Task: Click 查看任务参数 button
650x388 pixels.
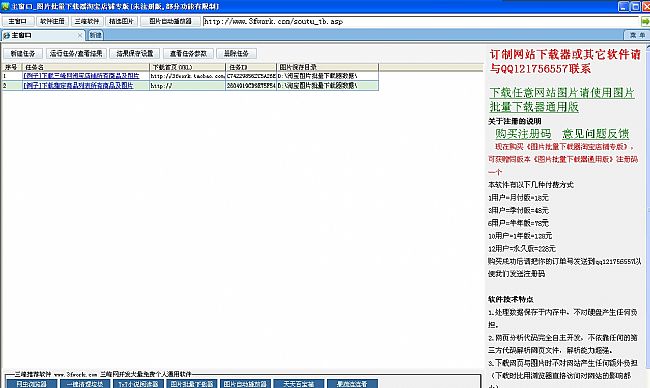Action: coord(188,53)
